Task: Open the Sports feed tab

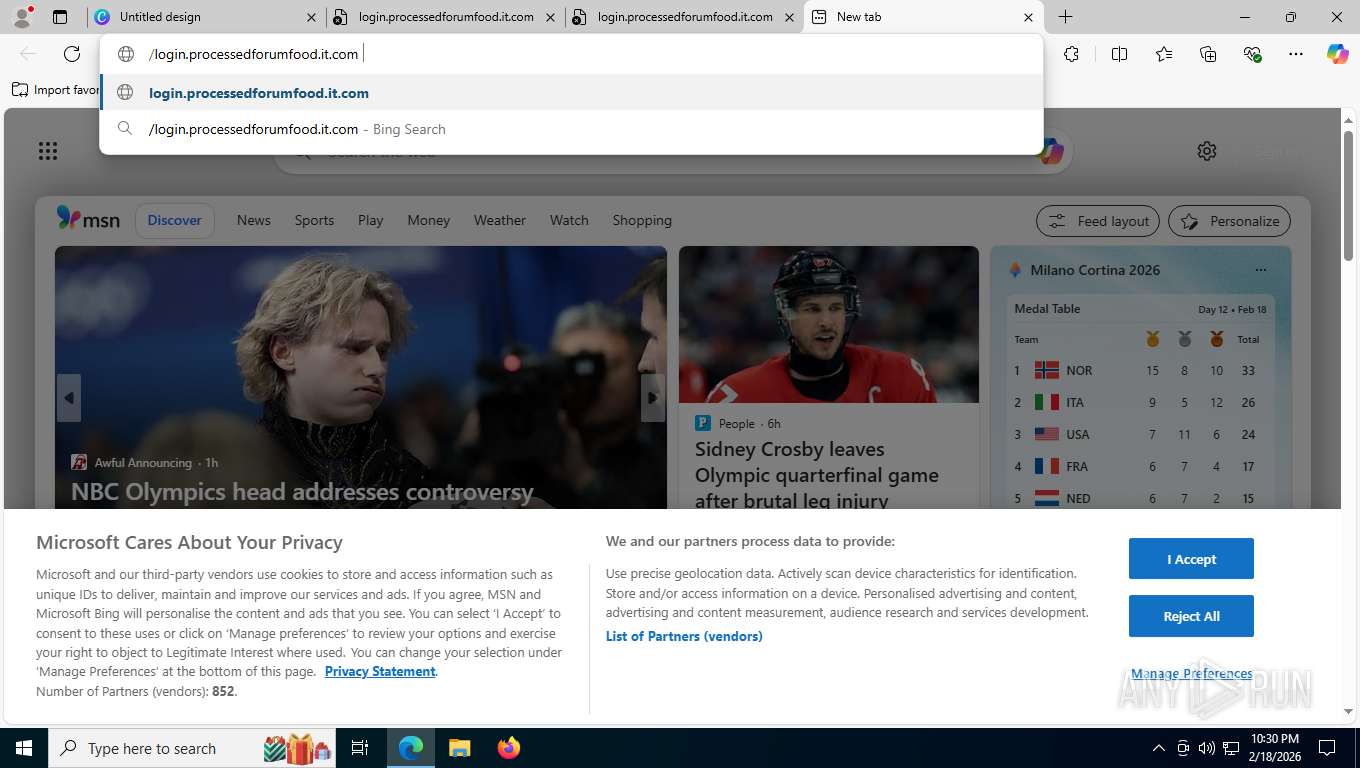Action: tap(314, 220)
